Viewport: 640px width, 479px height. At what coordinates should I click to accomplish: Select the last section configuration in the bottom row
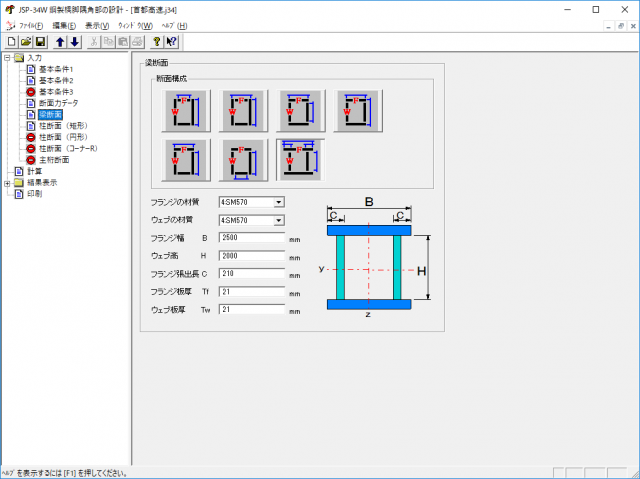coord(300,159)
